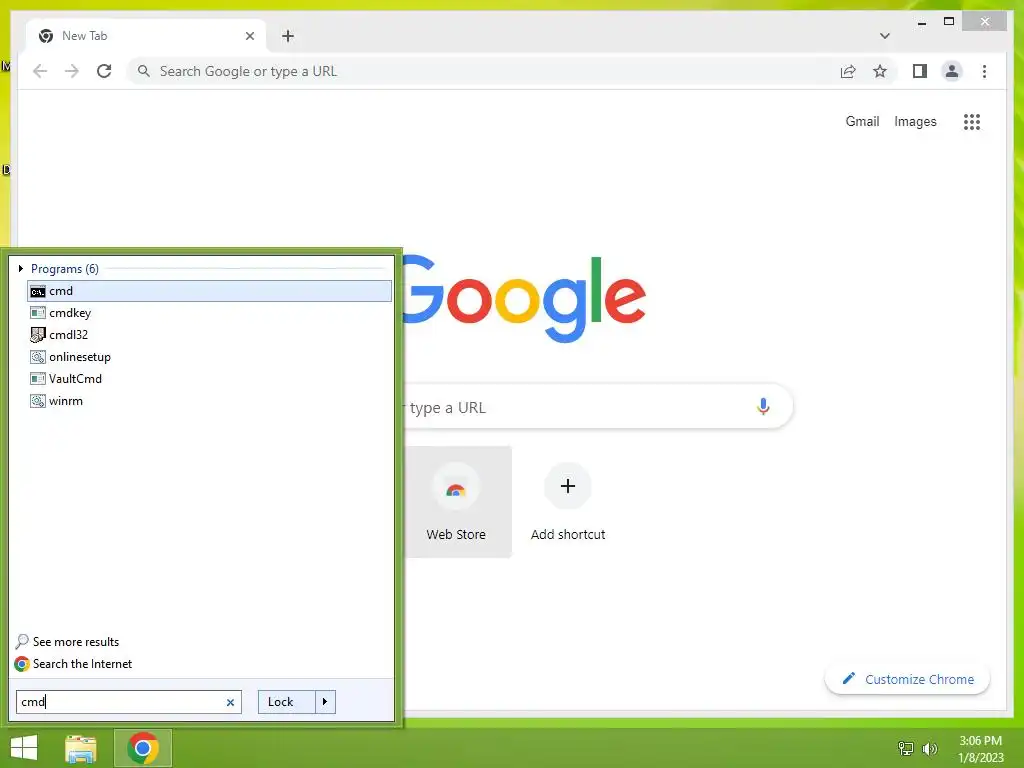
Task: Clear the start menu search box
Action: (231, 703)
